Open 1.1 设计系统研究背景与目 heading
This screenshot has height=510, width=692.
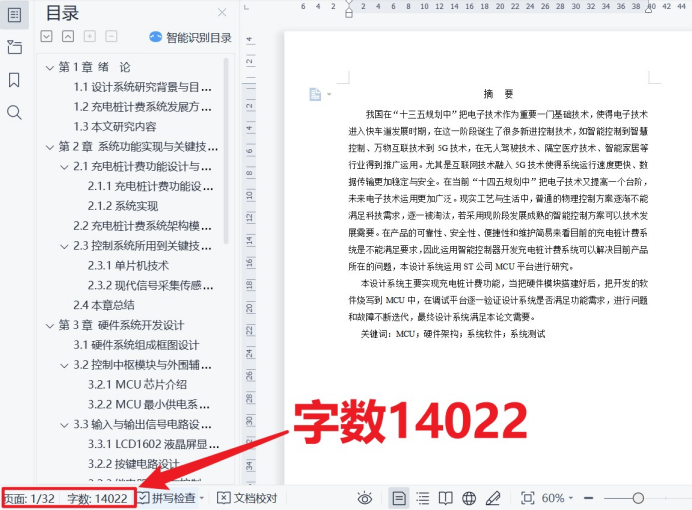(142, 87)
